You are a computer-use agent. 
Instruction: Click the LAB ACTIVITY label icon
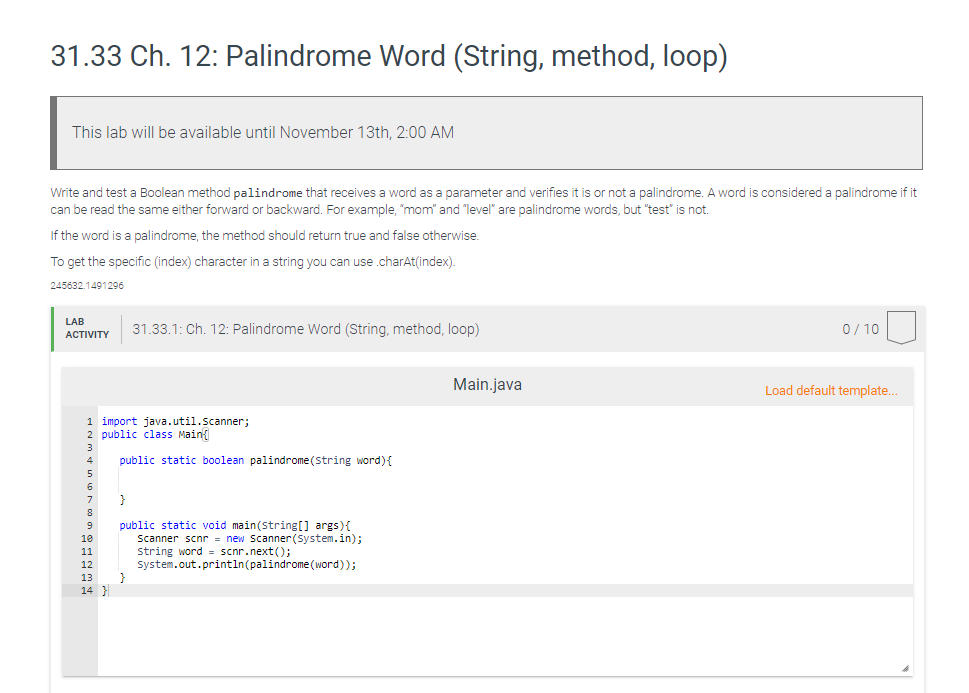click(86, 327)
